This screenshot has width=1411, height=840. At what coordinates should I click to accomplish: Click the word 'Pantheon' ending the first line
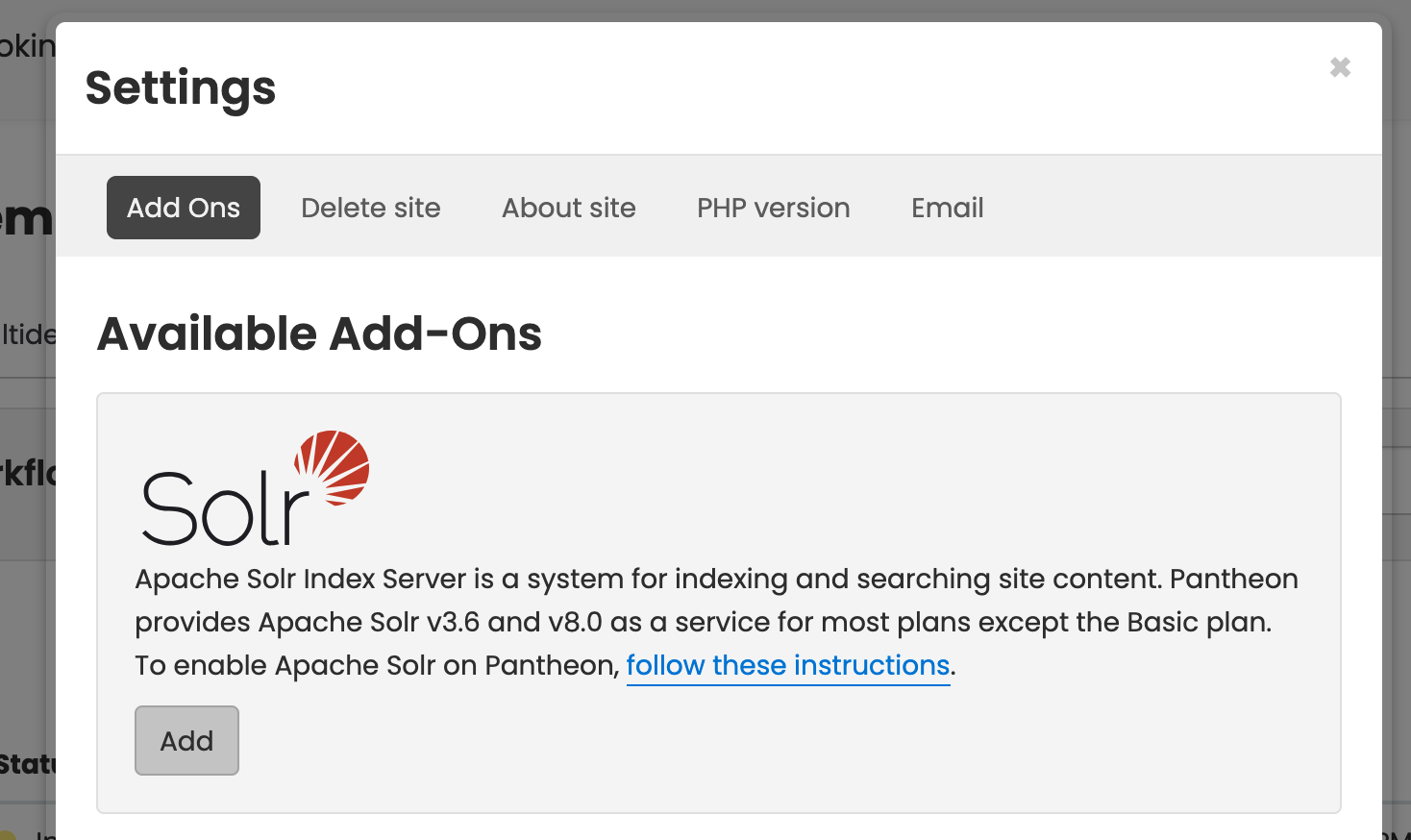(1233, 579)
